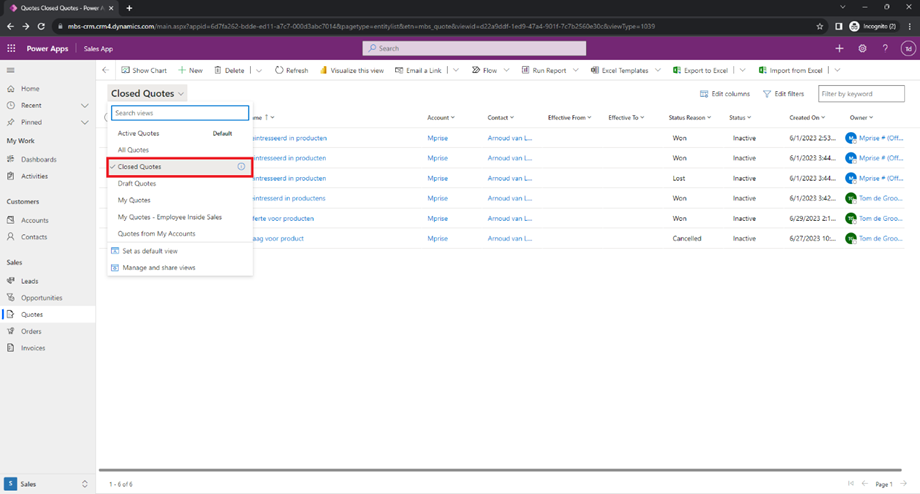Screen dimensions: 920x494
Task: Expand the Delete split-button arrow
Action: tap(259, 70)
